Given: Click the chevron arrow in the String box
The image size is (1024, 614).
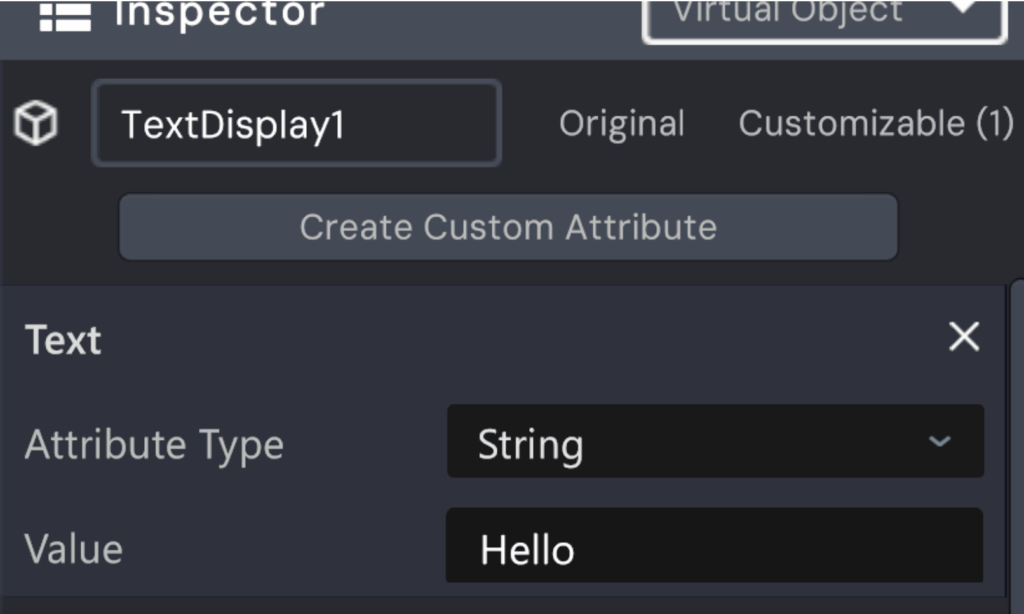Looking at the screenshot, I should [939, 442].
